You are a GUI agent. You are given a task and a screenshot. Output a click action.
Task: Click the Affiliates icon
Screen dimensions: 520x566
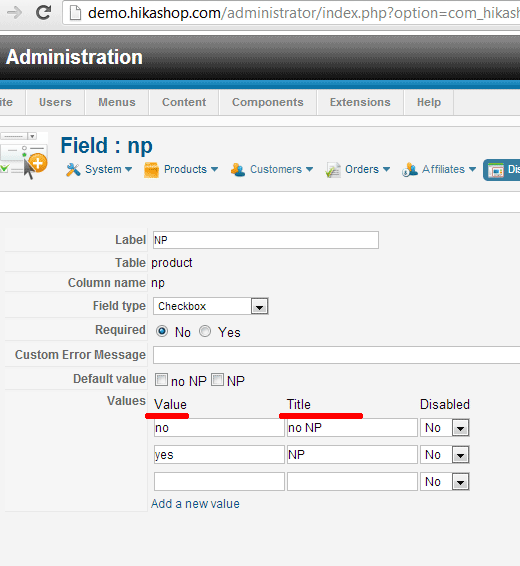click(410, 169)
